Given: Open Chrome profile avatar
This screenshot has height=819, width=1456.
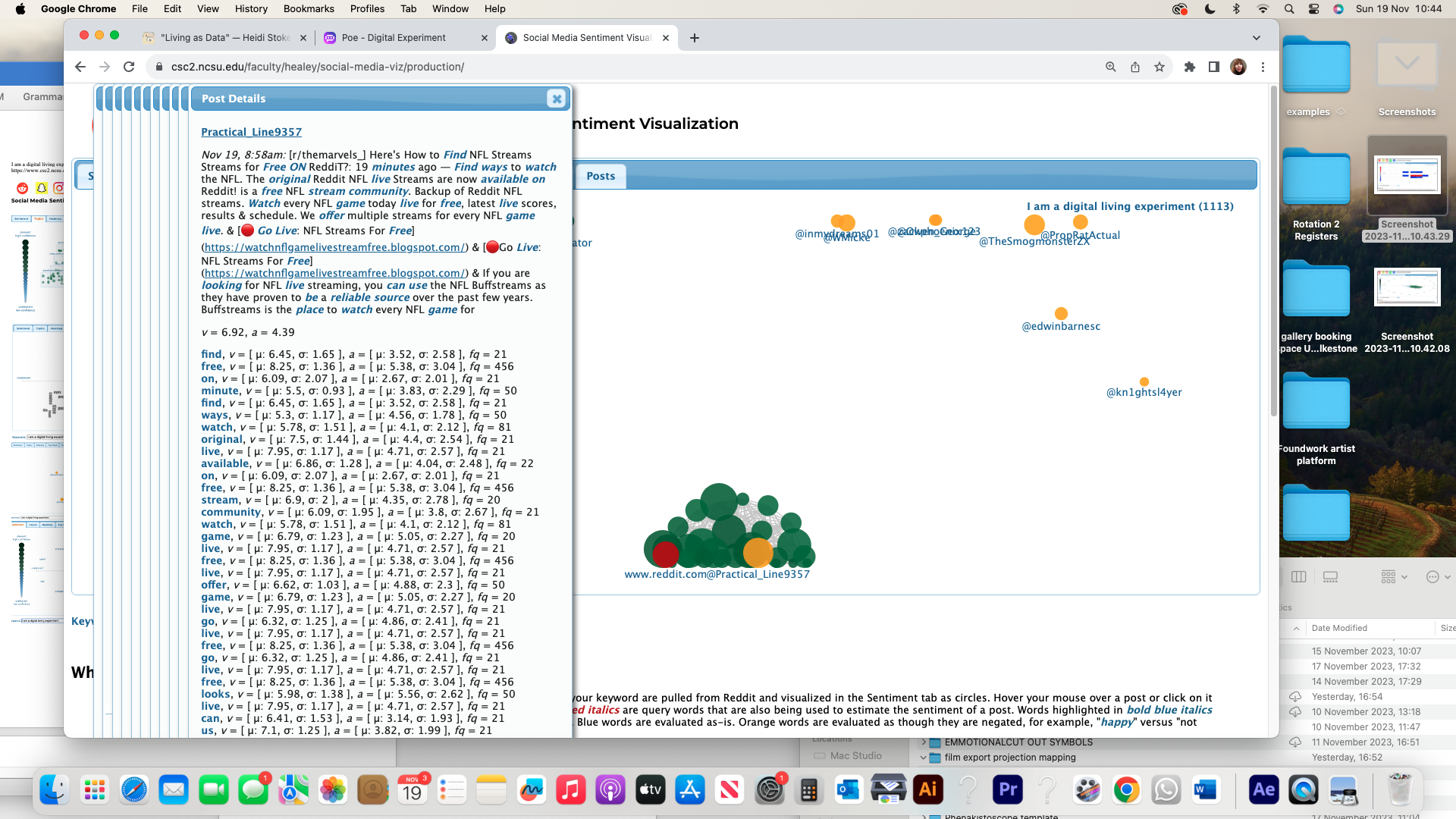Looking at the screenshot, I should click(x=1238, y=67).
